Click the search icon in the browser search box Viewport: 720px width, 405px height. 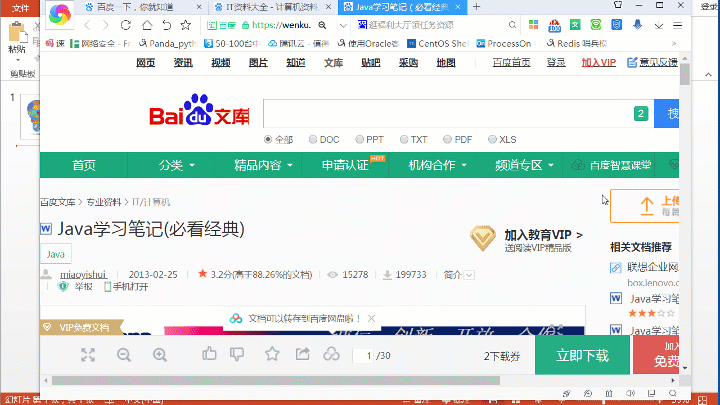pos(512,25)
